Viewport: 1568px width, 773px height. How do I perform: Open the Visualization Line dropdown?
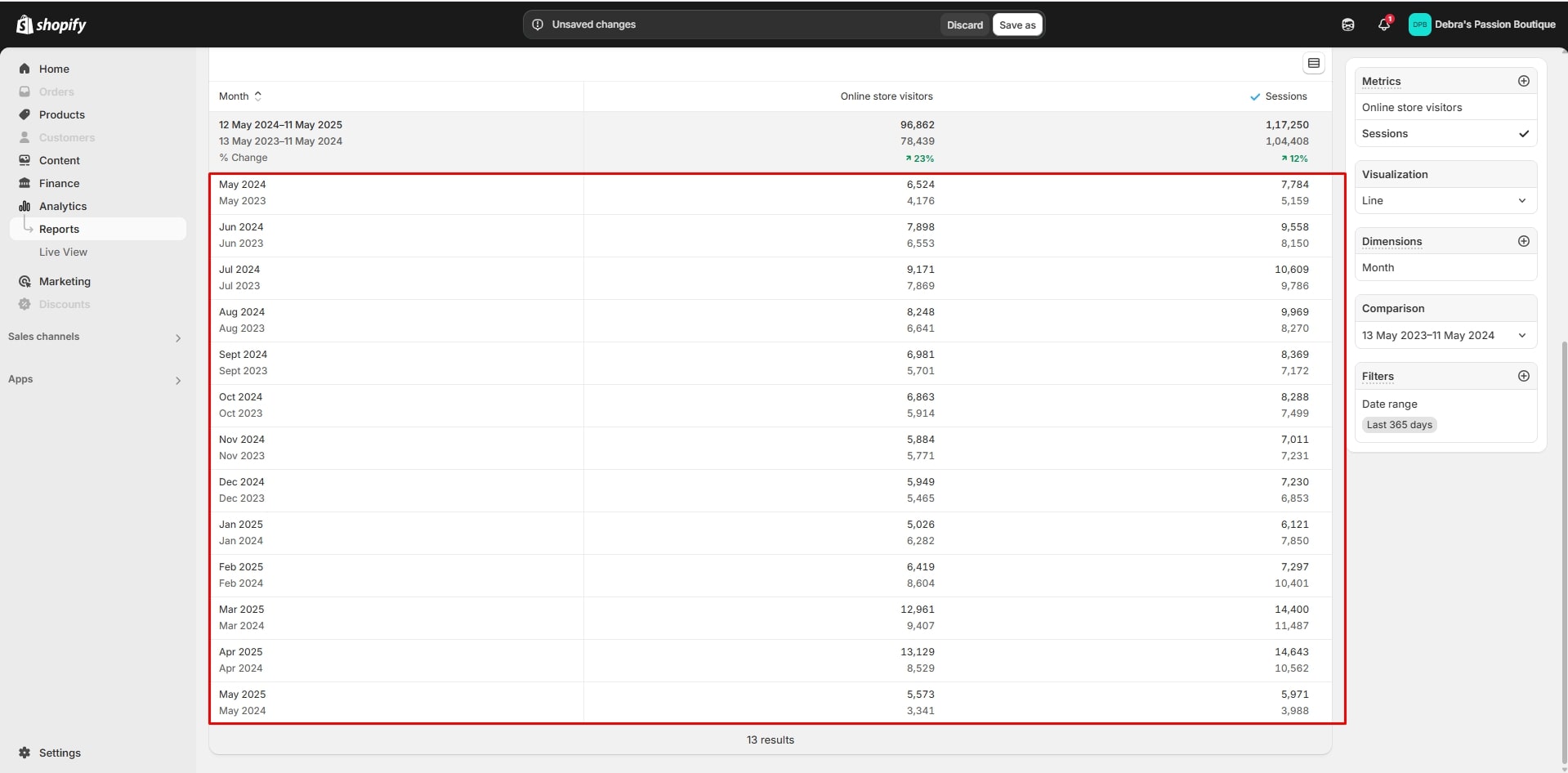1445,201
